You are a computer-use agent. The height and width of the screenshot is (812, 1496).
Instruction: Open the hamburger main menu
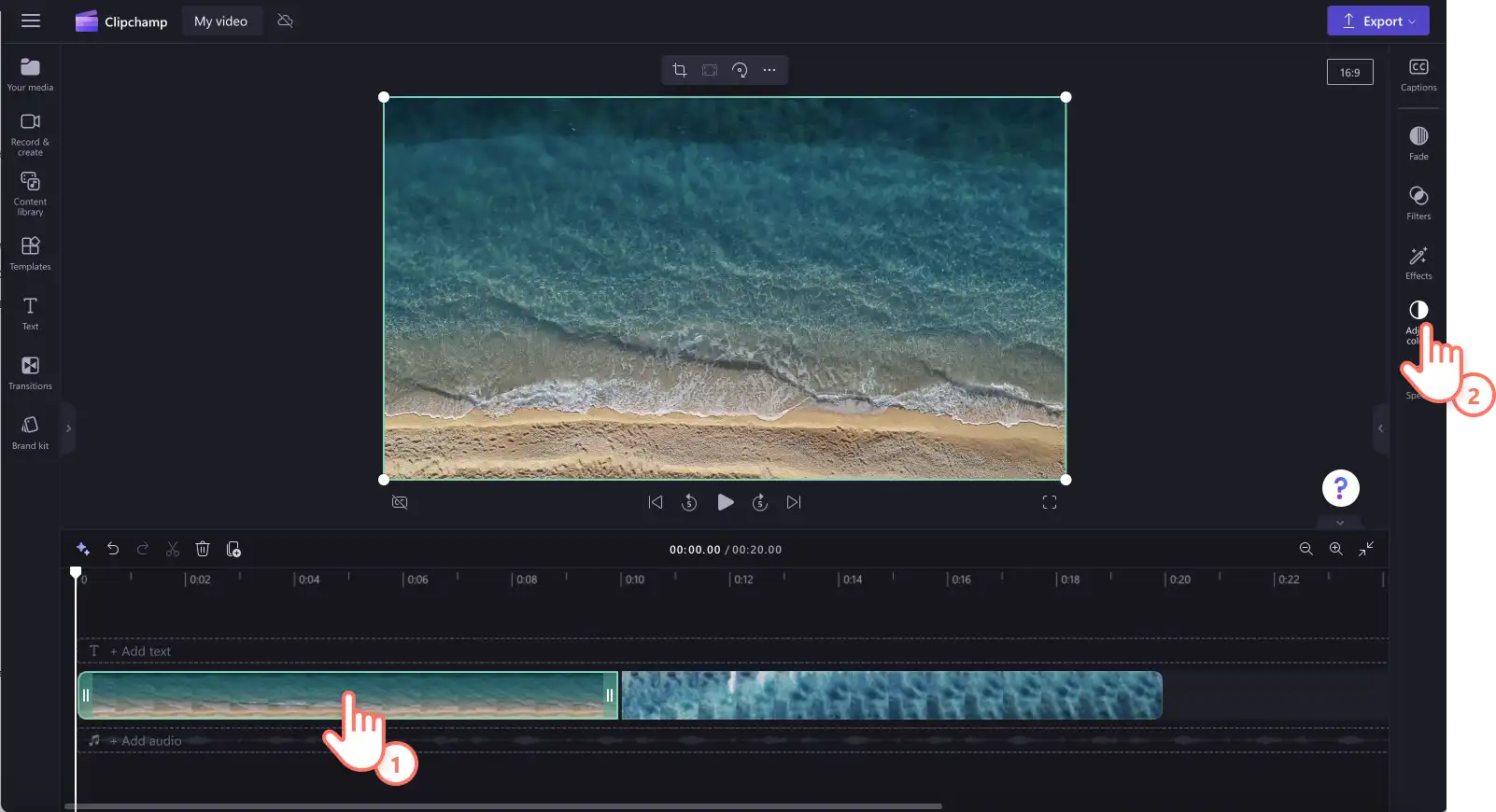coord(31,21)
